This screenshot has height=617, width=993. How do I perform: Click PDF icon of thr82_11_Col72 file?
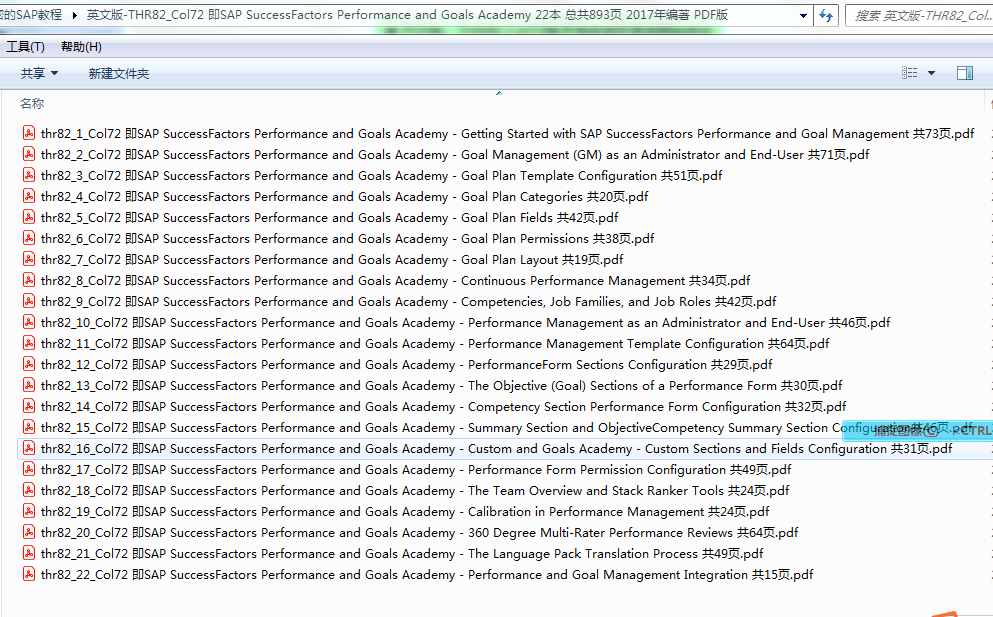tap(28, 343)
